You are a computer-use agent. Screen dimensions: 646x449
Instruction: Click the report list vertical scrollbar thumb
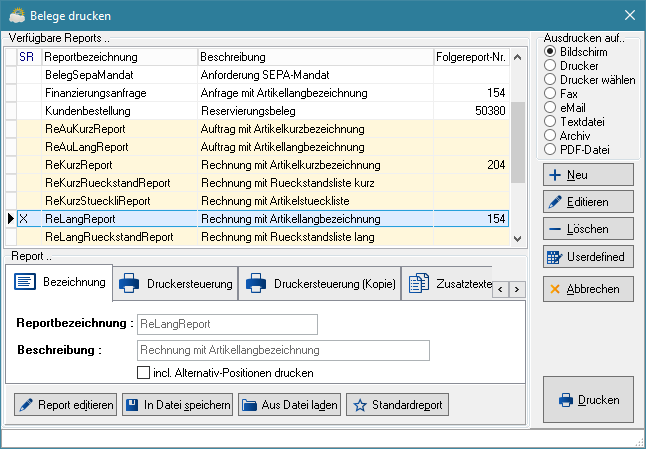518,143
